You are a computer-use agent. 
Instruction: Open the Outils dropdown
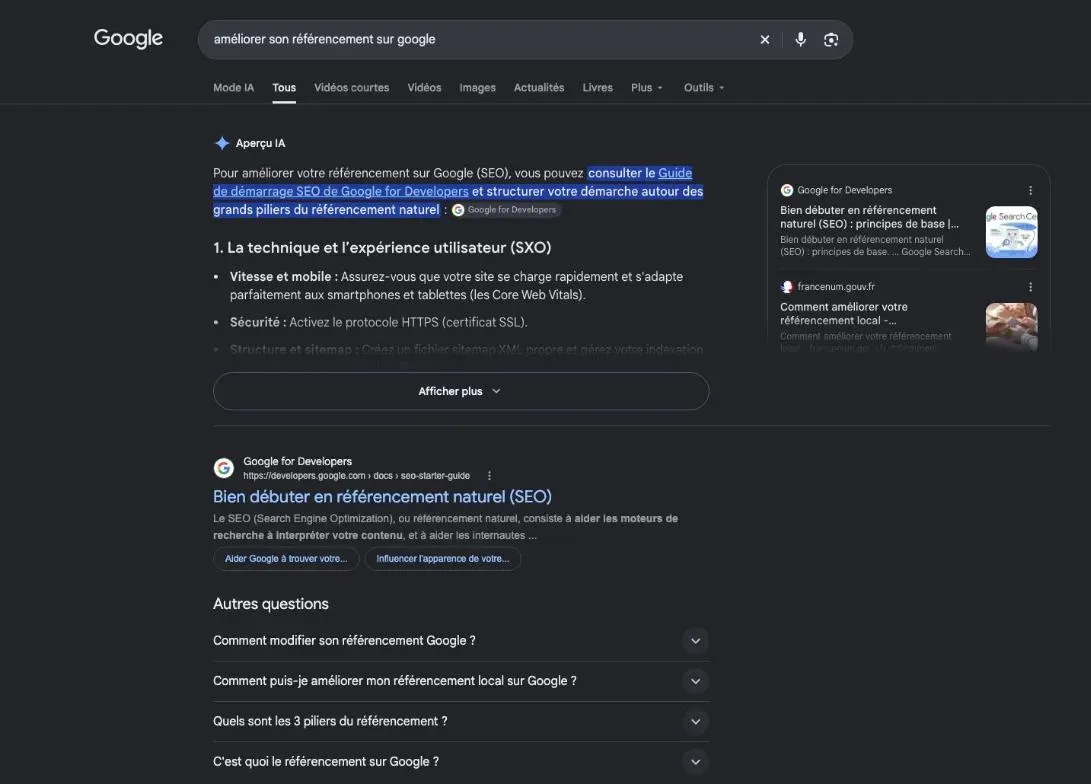[x=704, y=88]
